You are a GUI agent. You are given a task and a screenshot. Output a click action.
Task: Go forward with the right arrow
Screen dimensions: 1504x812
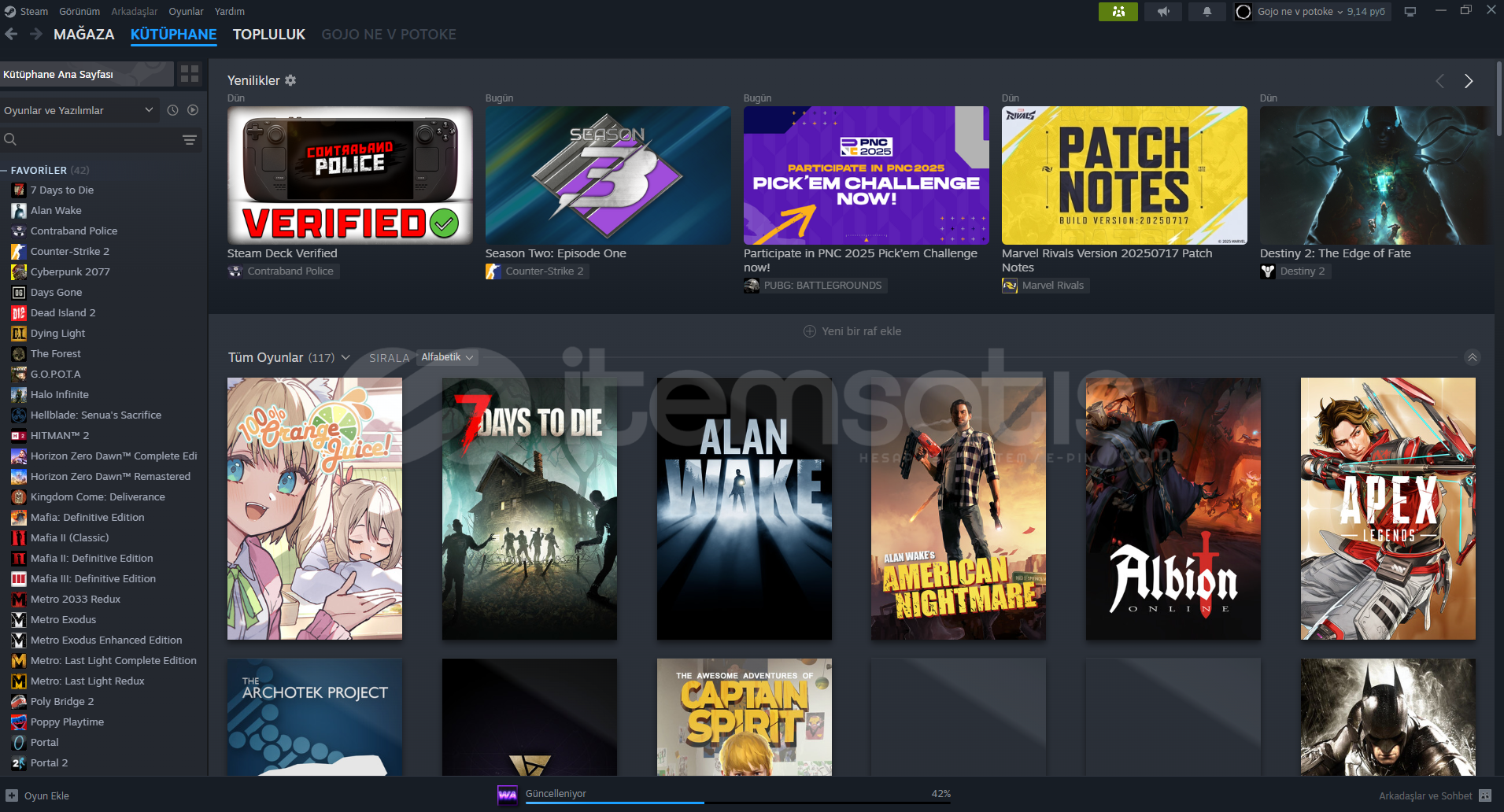pos(36,34)
